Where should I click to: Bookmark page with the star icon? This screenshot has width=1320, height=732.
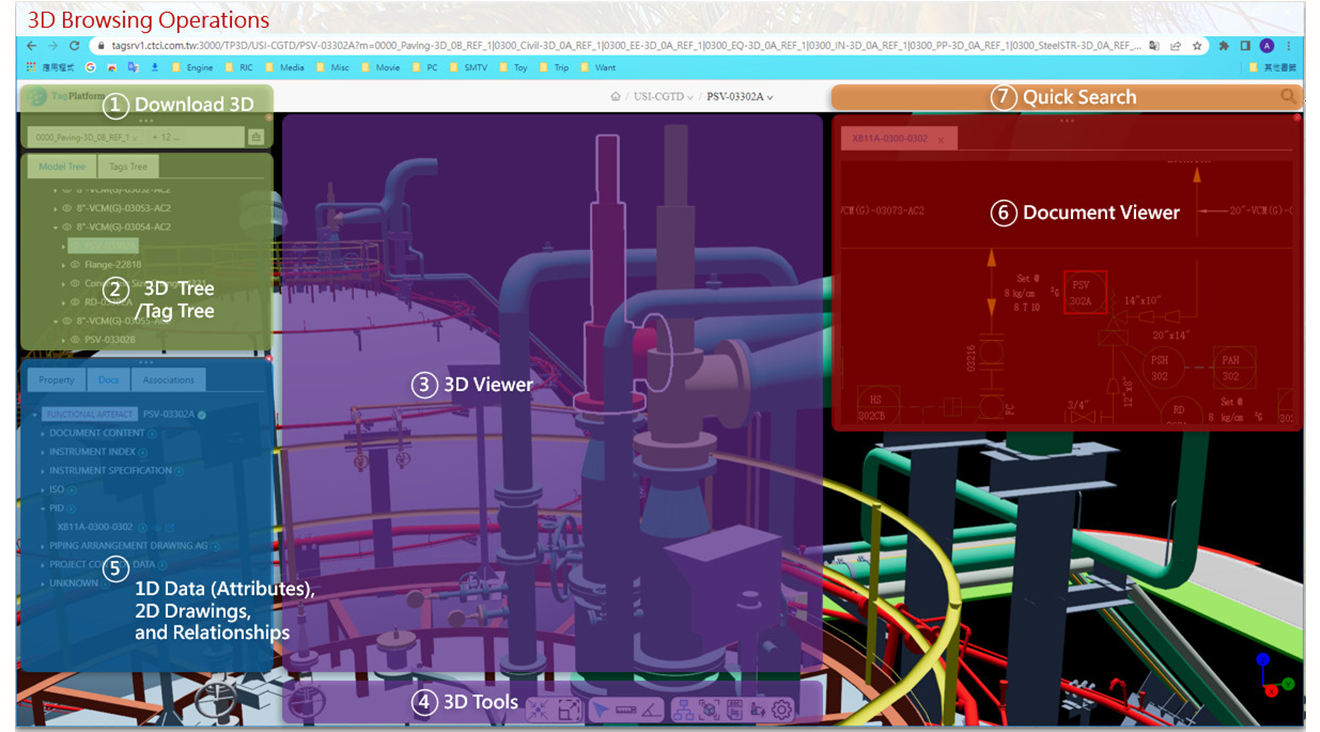1197,46
